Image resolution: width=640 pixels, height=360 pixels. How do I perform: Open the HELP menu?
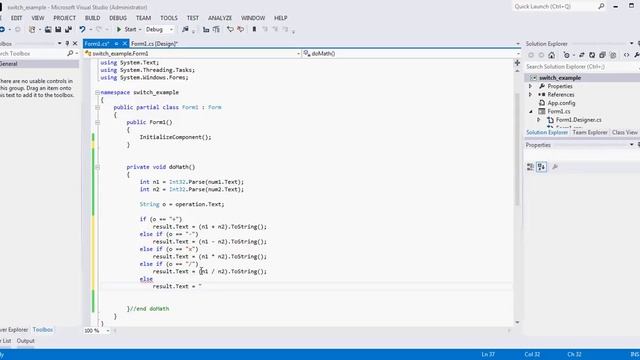[x=281, y=18]
